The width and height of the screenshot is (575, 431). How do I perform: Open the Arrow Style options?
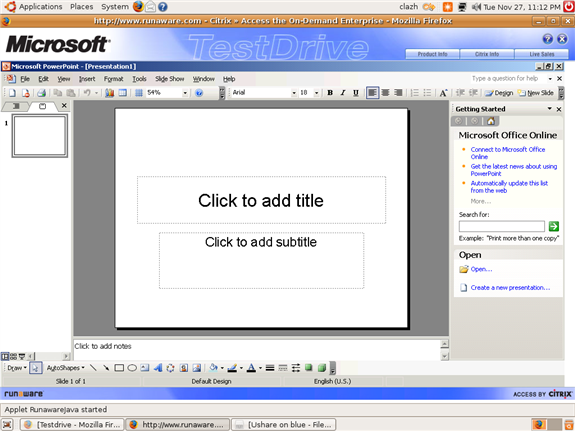pos(296,368)
